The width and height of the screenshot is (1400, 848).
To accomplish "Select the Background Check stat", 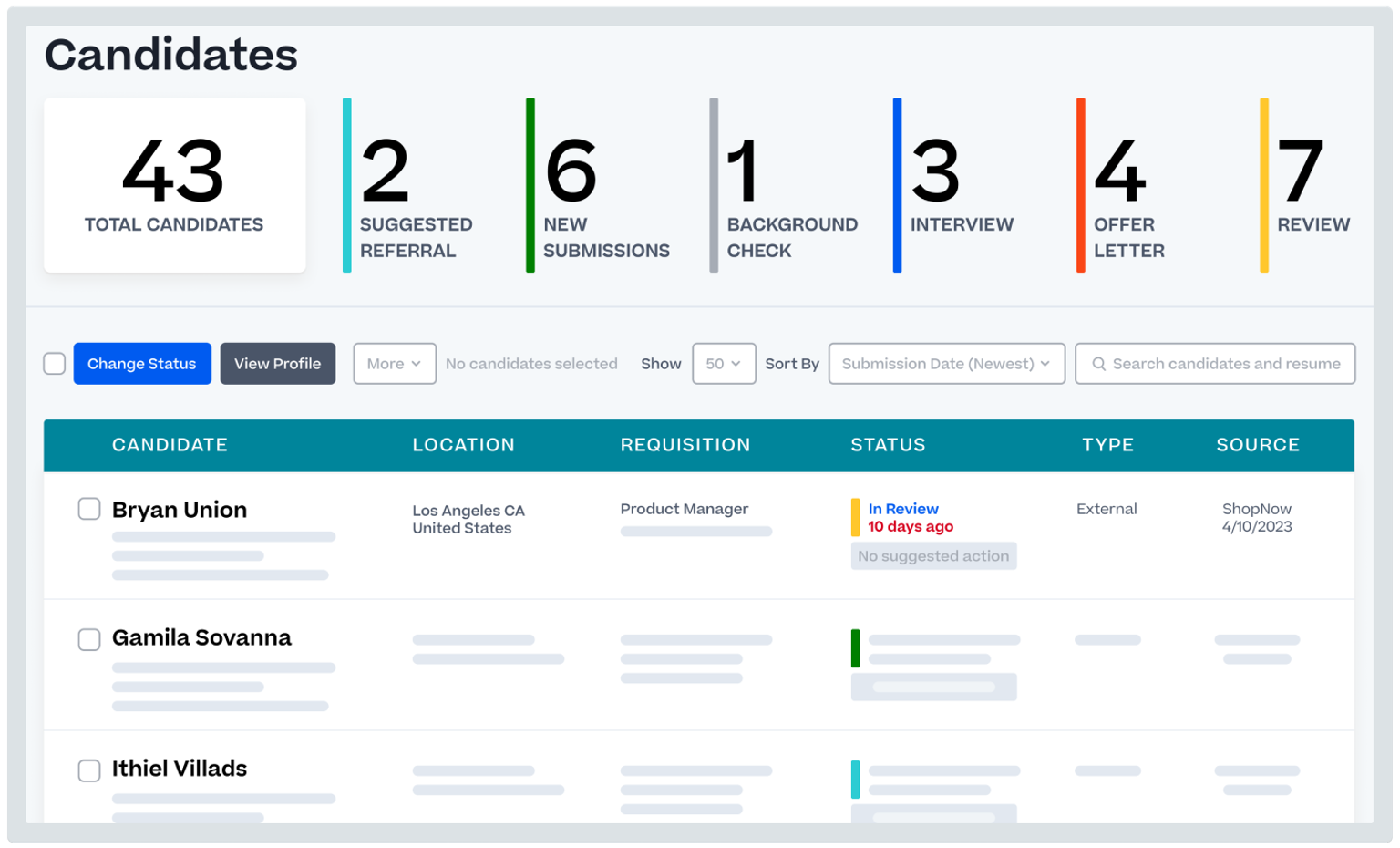I will point(786,185).
